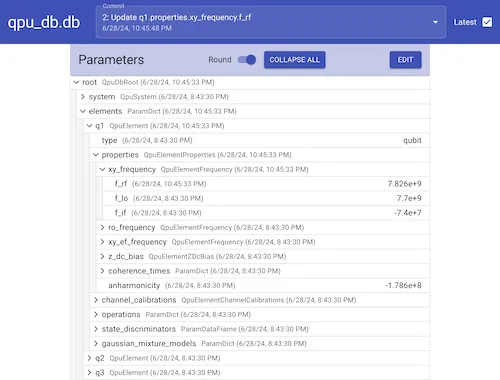
Task: Collapse the elements node chevron
Action: tap(83, 111)
